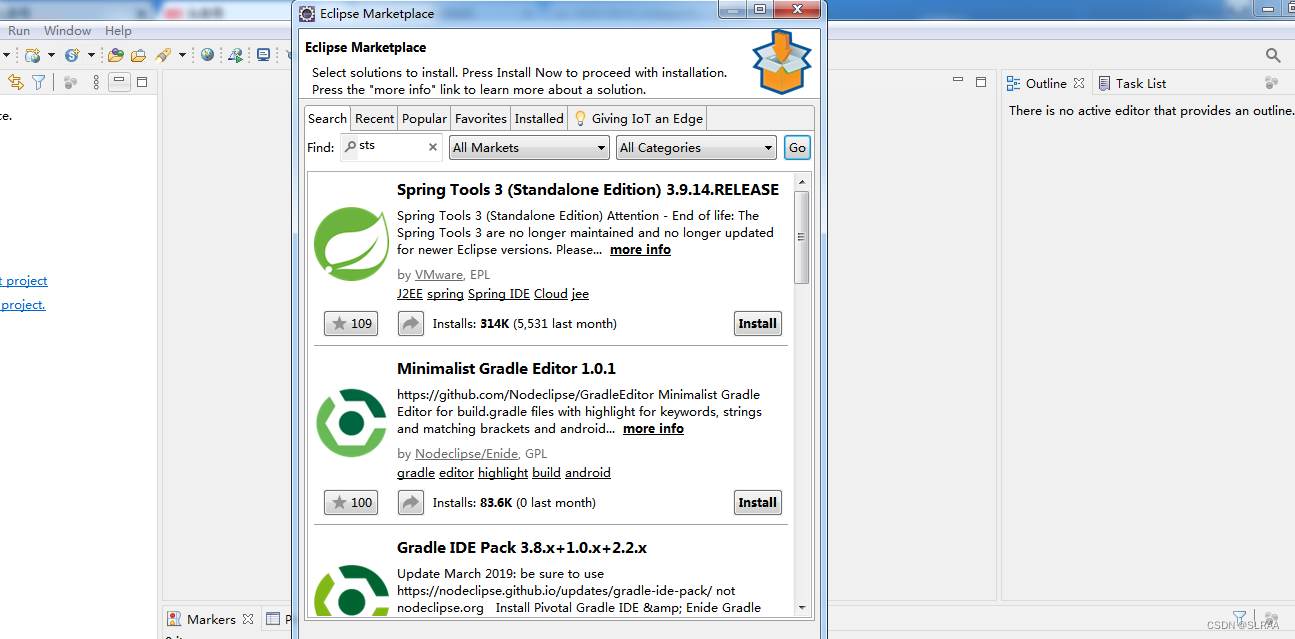Switch to the Search tab
Viewport: 1295px width, 639px height.
[x=327, y=118]
